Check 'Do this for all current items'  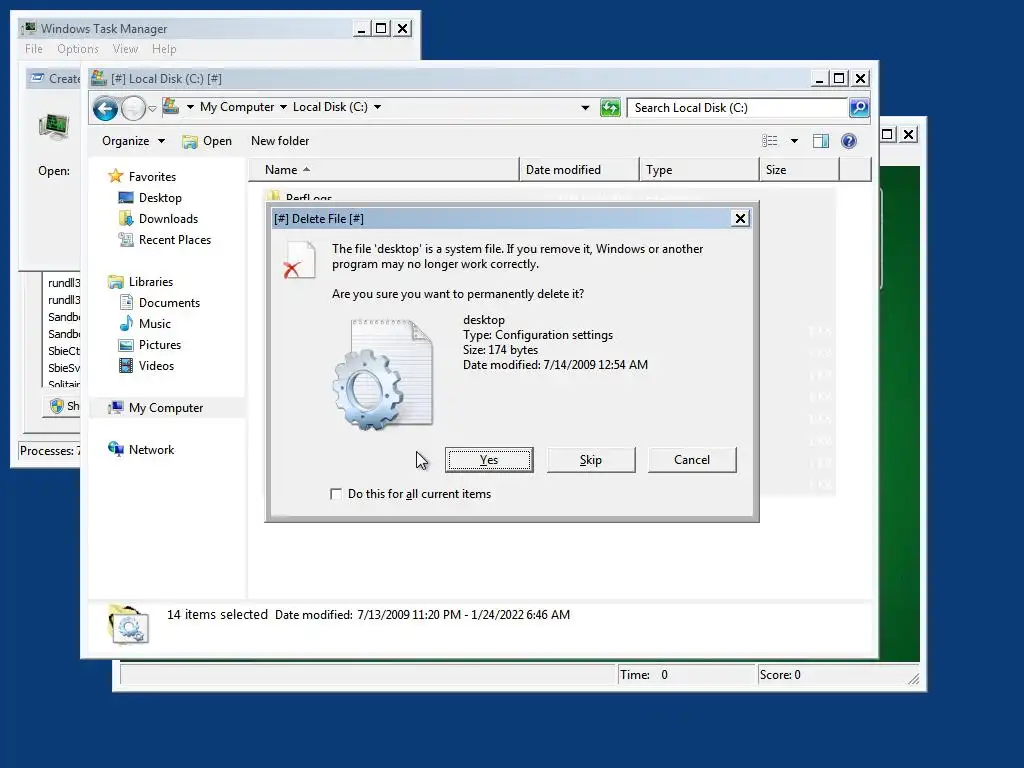pyautogui.click(x=336, y=494)
